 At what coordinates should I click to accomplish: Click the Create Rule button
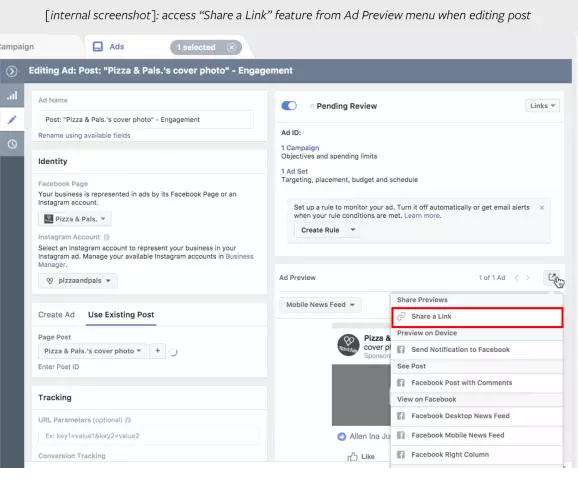[x=320, y=230]
